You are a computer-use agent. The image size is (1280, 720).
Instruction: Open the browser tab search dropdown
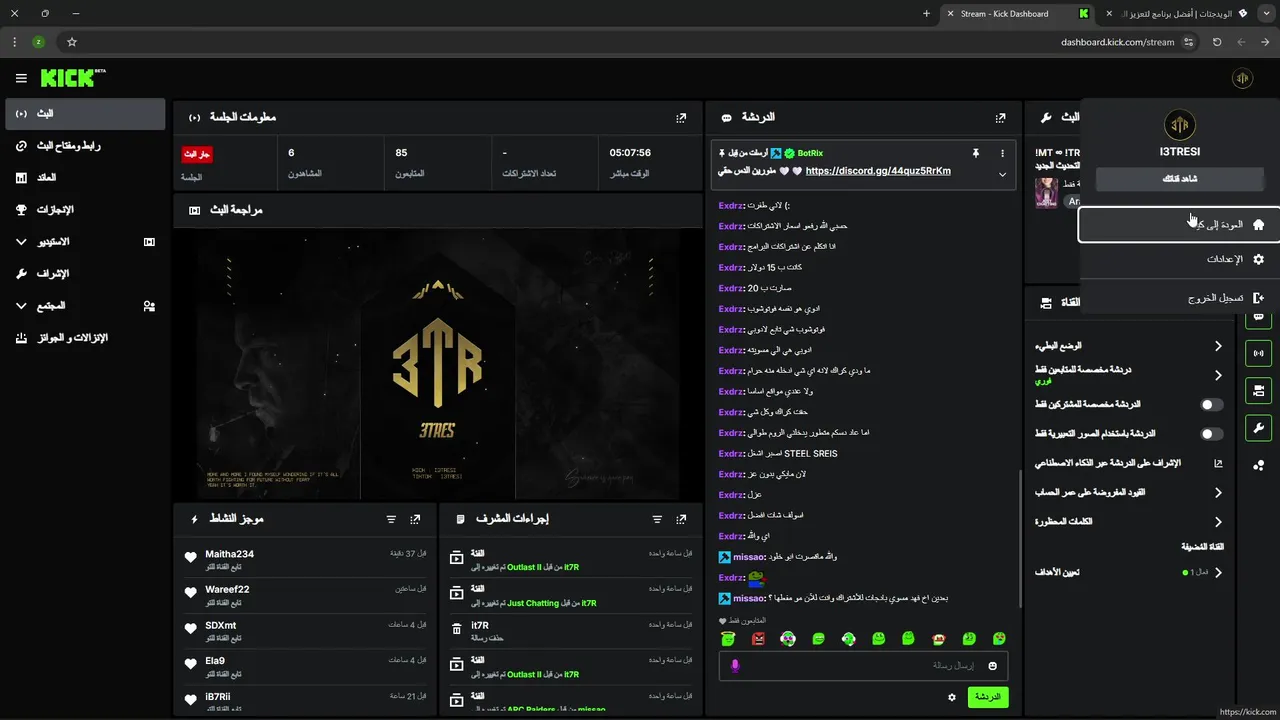coord(1266,14)
